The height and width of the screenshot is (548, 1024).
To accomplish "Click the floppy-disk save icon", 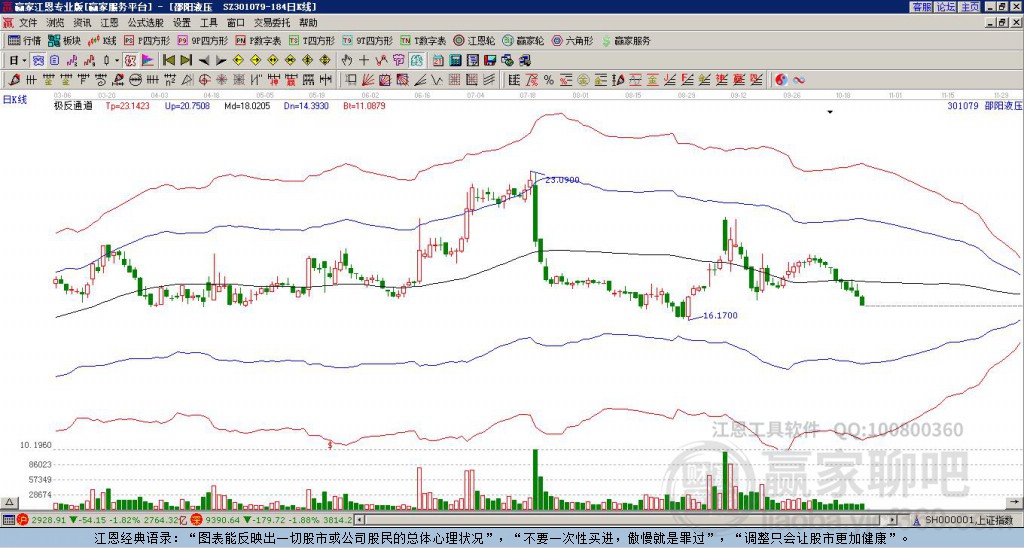I will 490,61.
